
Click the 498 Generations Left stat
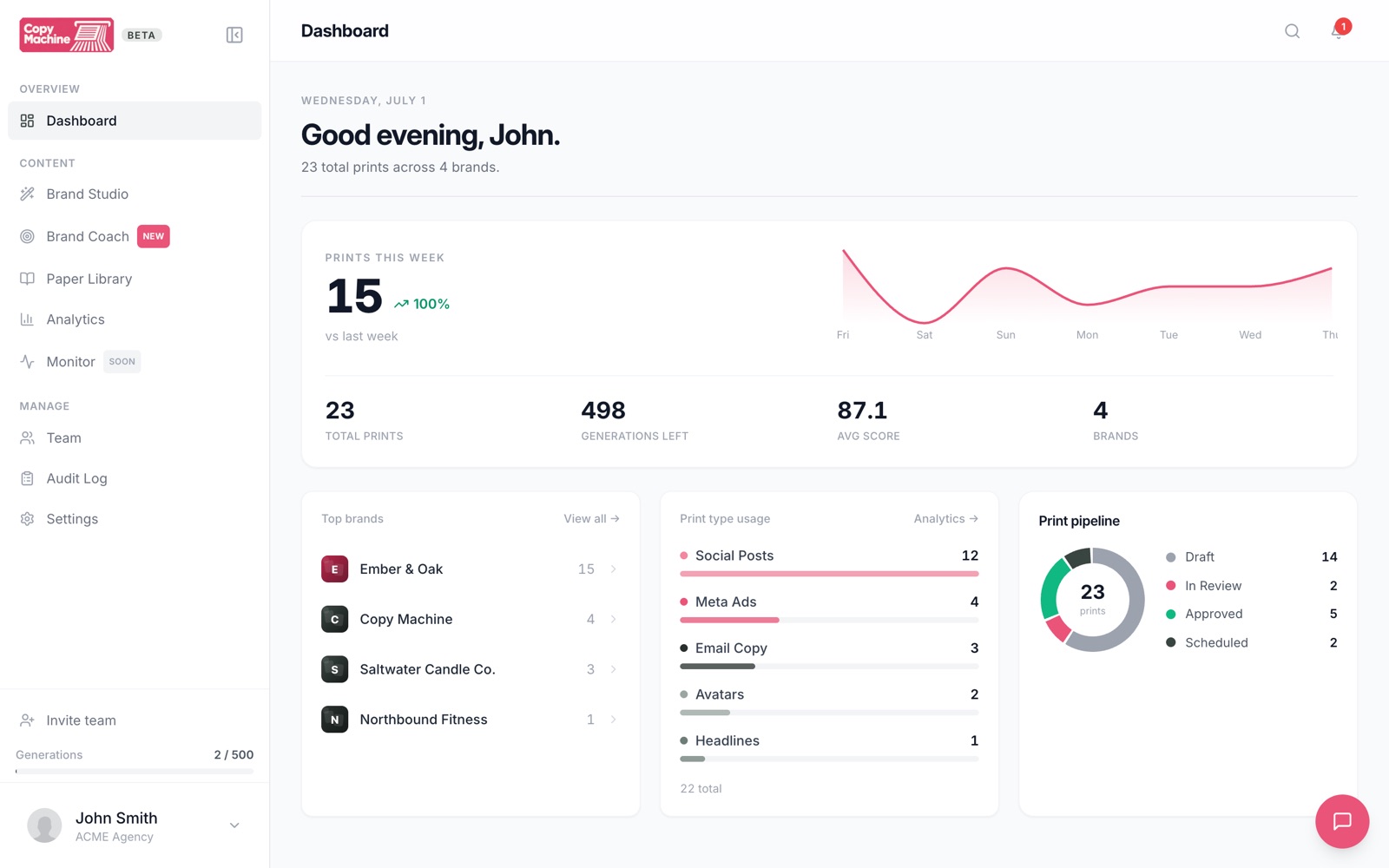635,420
